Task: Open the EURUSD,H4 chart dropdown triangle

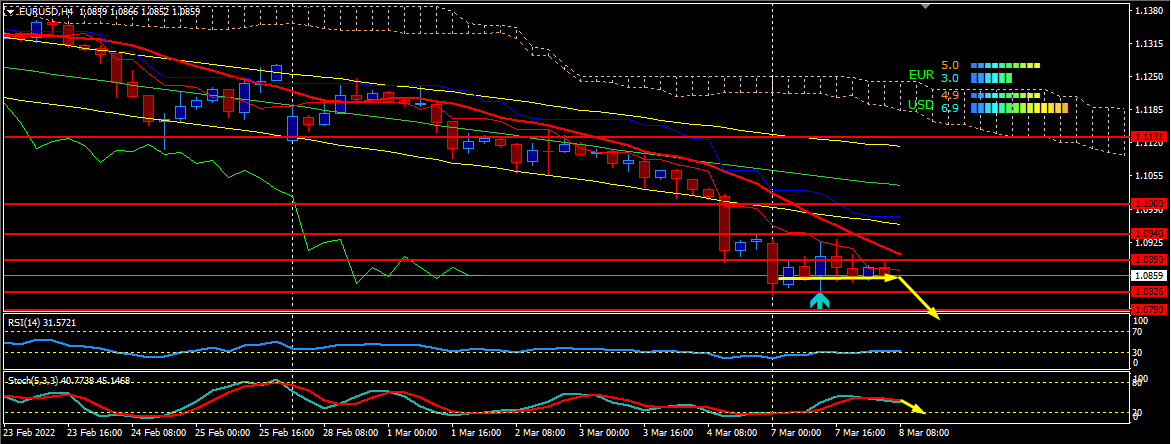Action: coord(11,11)
